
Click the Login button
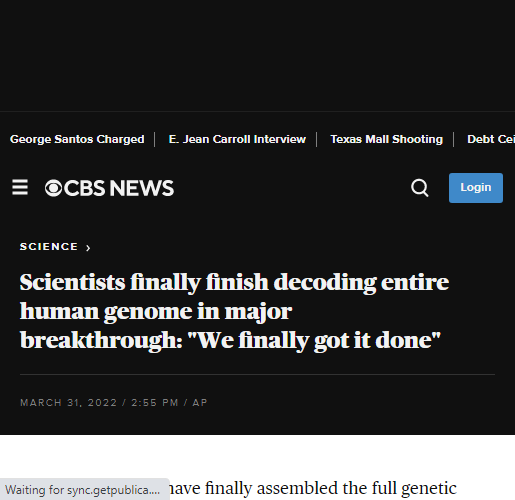coord(476,188)
